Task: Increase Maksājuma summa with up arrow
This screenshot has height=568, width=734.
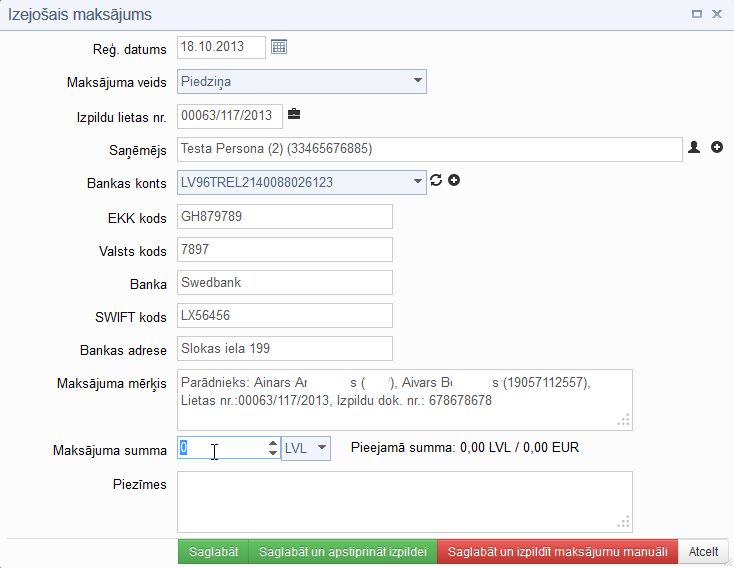Action: click(x=273, y=443)
